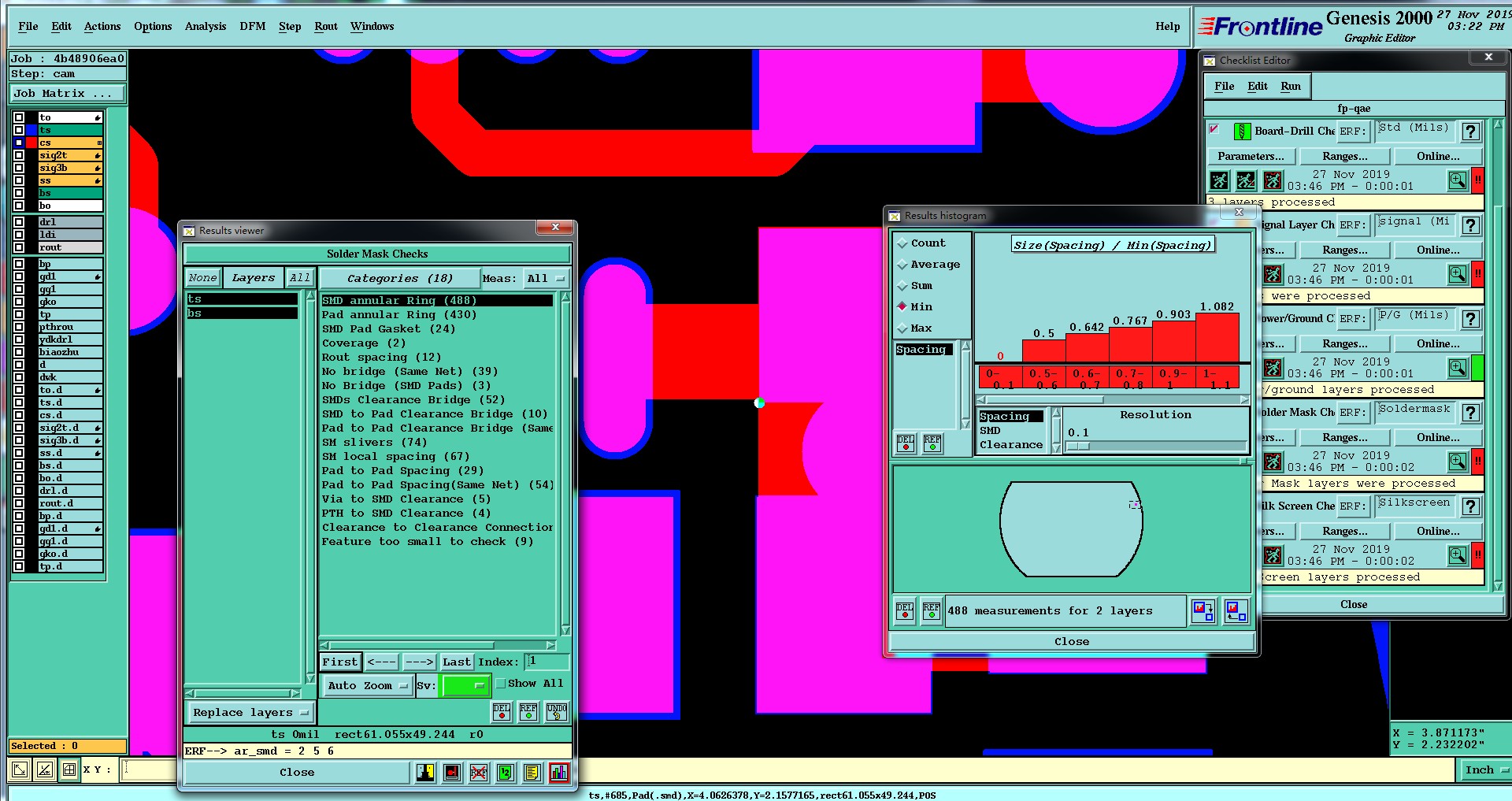1512x801 pixels.
Task: Open the Auto Zoom dropdown
Action: 367,686
